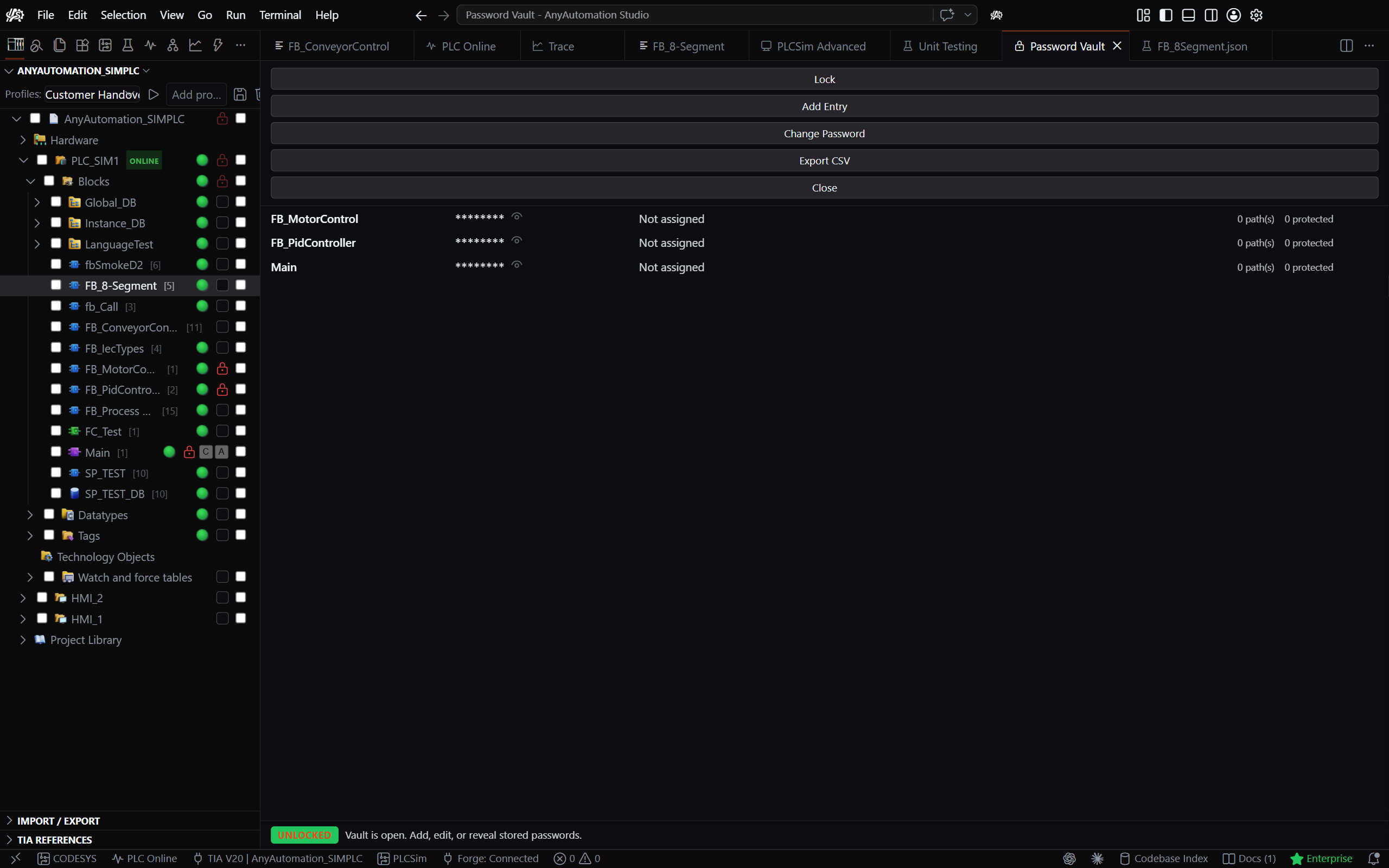Image resolution: width=1389 pixels, height=868 pixels.
Task: Click the Lock button to lock vault
Action: (x=824, y=79)
